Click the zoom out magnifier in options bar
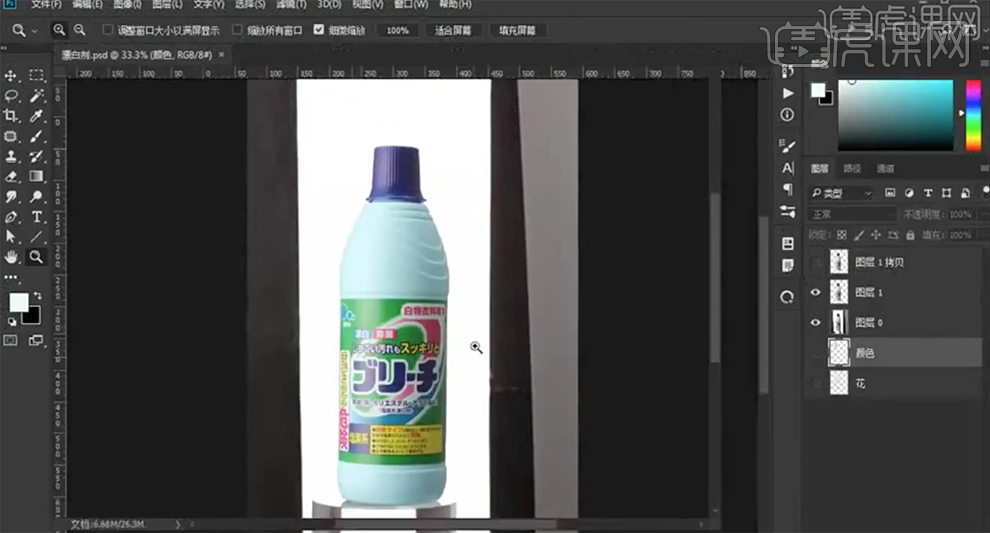This screenshot has height=533, width=990. (79, 30)
